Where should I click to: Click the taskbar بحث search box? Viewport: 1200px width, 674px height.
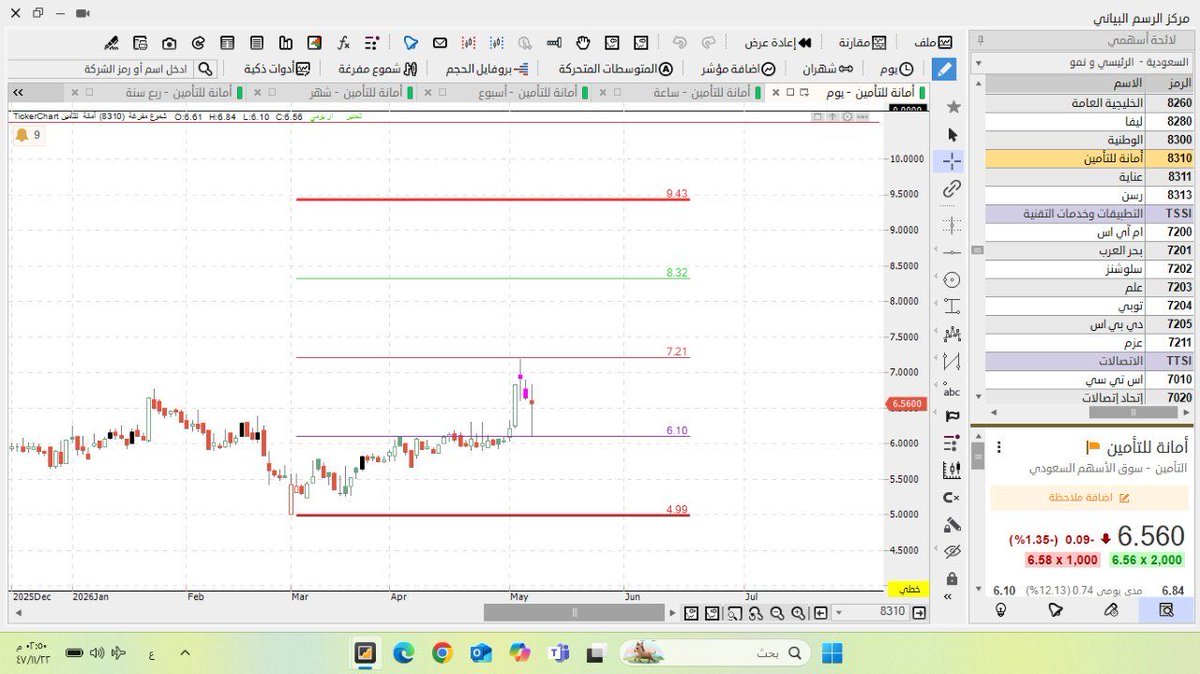click(x=715, y=653)
